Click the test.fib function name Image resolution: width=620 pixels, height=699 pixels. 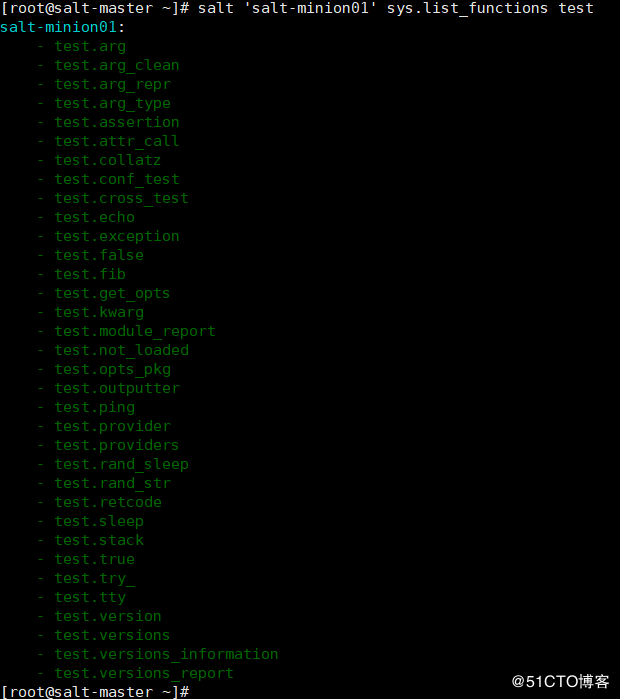(90, 274)
